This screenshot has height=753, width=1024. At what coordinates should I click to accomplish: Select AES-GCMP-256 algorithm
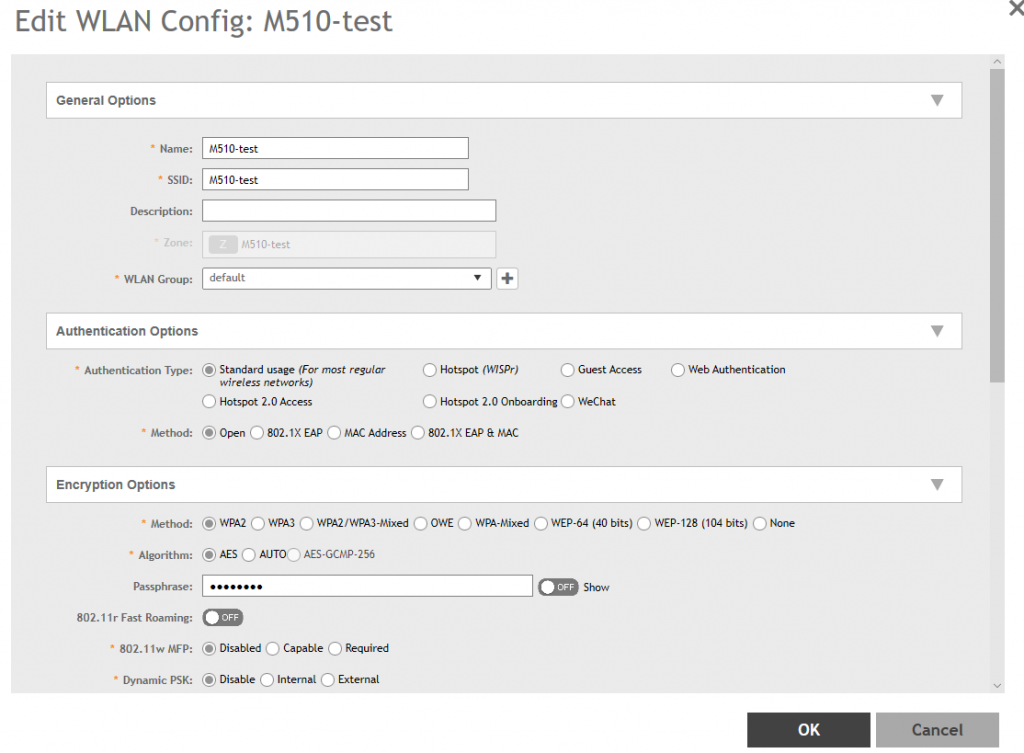[x=296, y=555]
